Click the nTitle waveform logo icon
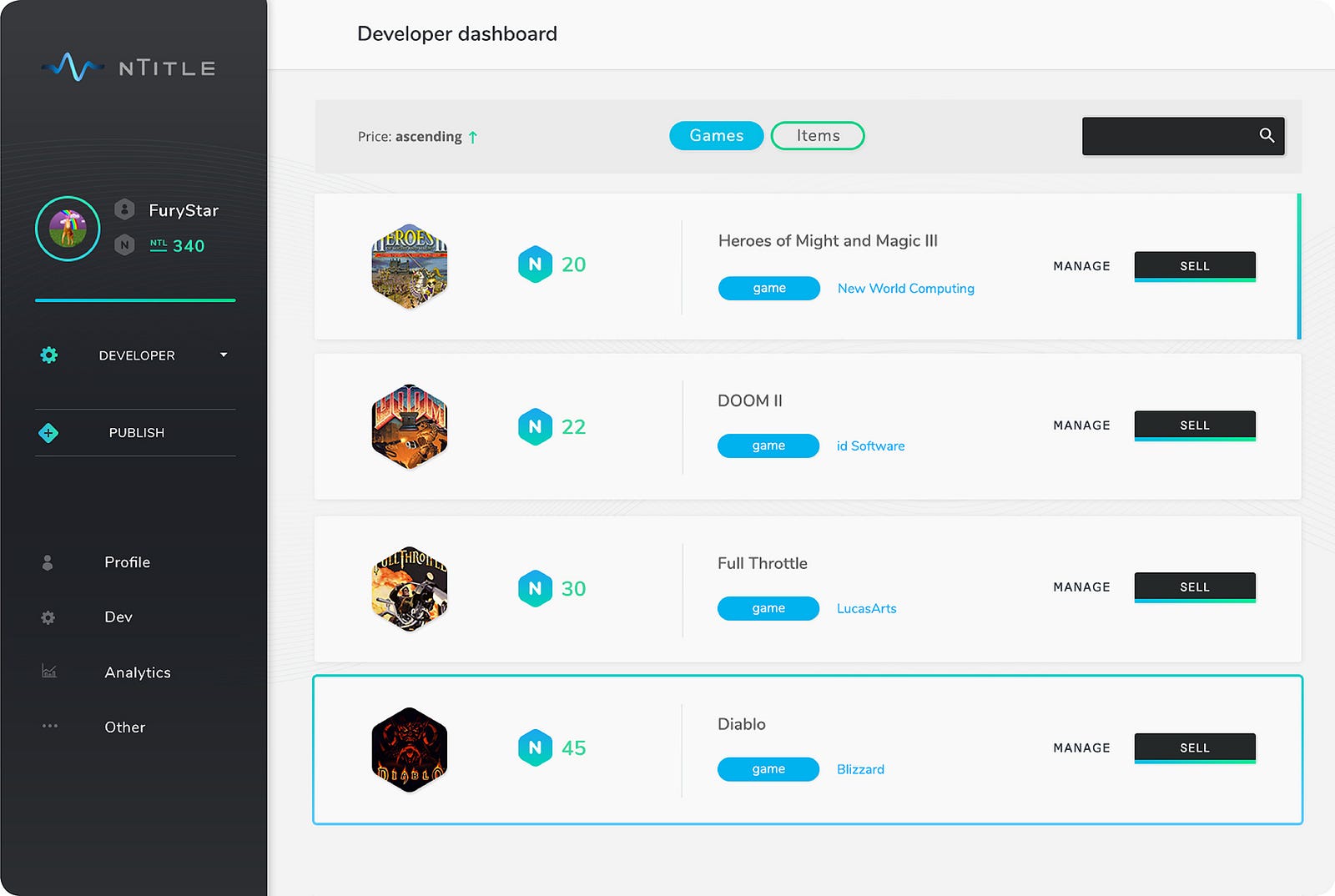This screenshot has width=1335, height=896. (73, 67)
